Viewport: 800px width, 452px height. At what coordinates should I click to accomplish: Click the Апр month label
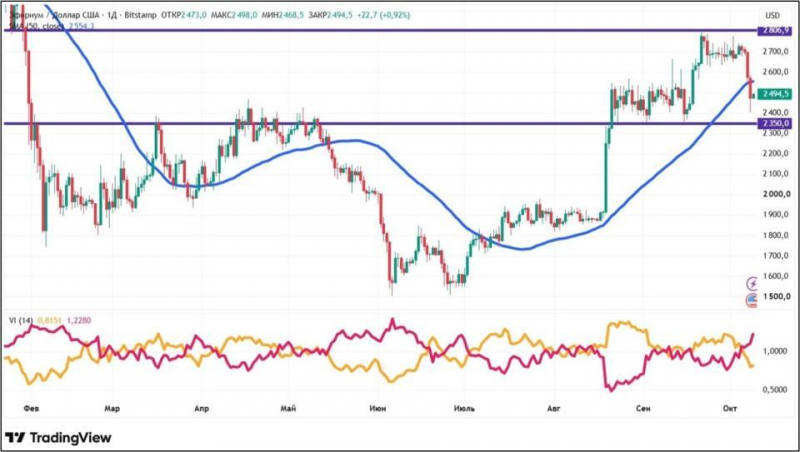tap(202, 408)
